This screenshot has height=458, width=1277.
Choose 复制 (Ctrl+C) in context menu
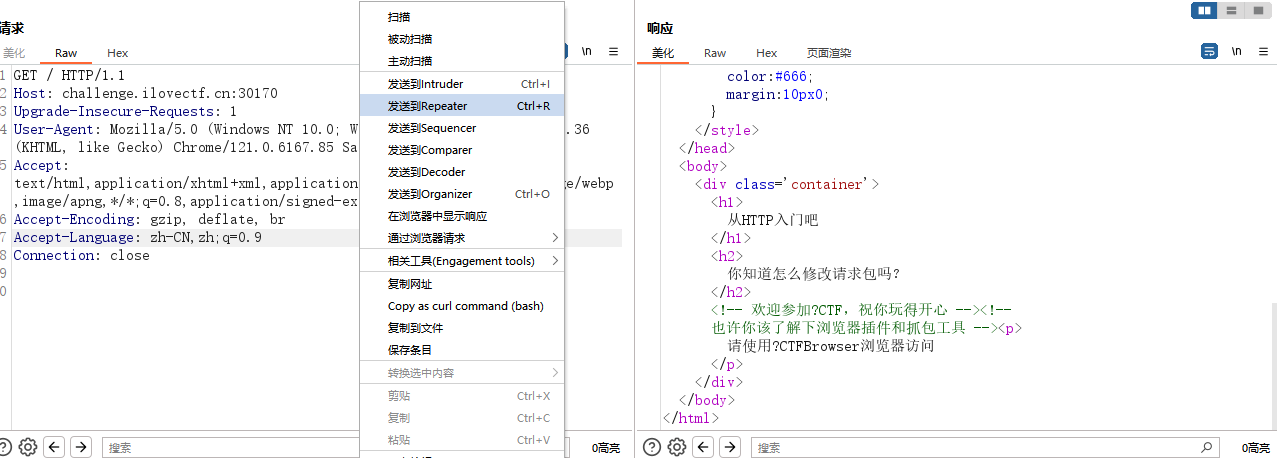(x=462, y=418)
